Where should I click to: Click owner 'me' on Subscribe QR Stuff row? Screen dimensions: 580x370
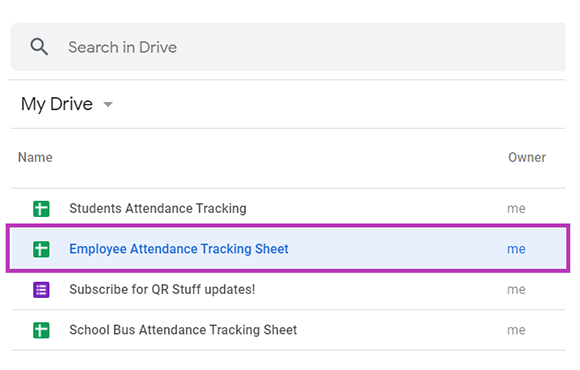click(x=516, y=290)
